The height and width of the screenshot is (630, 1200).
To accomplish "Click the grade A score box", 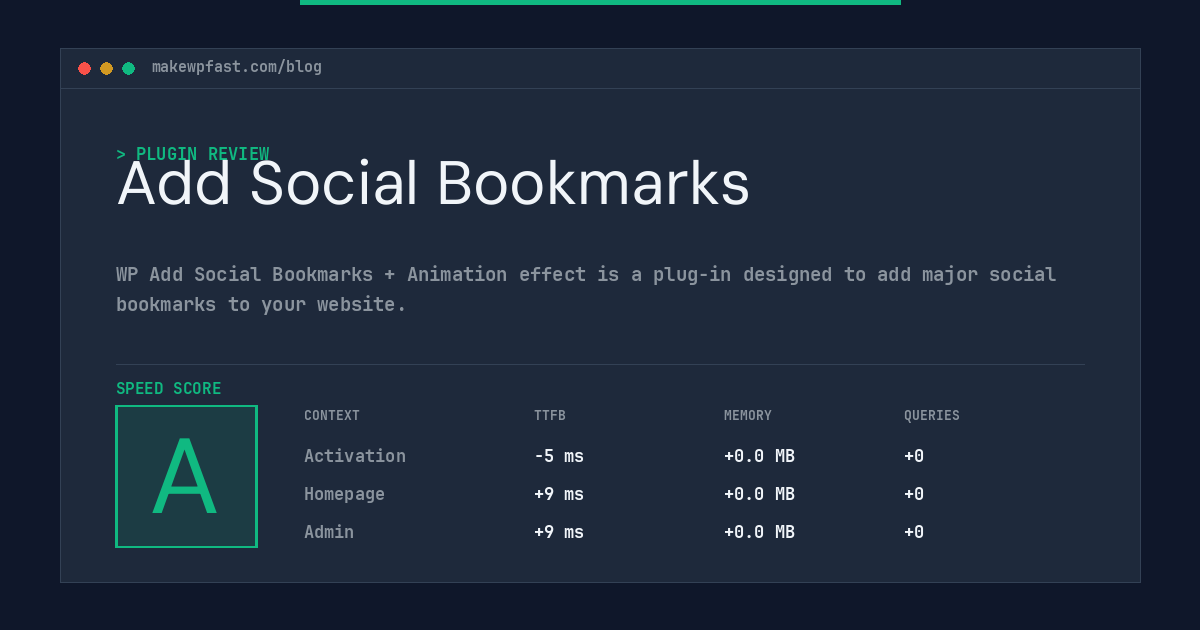I will point(186,476).
